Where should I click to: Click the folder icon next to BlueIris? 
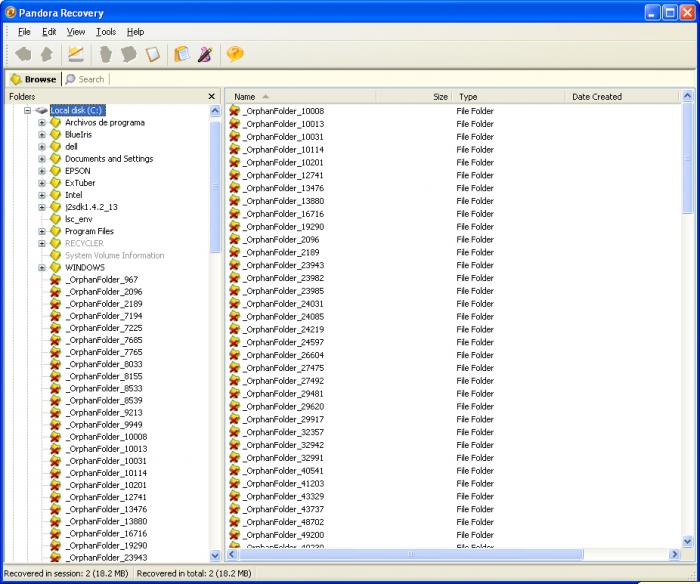(55, 135)
